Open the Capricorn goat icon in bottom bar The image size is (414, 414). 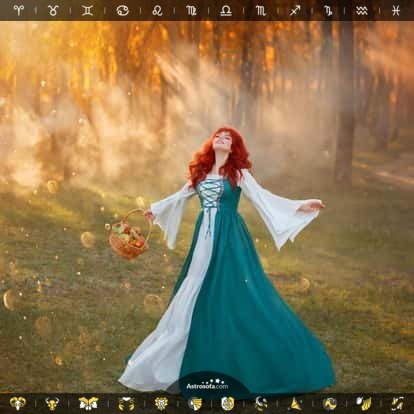click(330, 404)
